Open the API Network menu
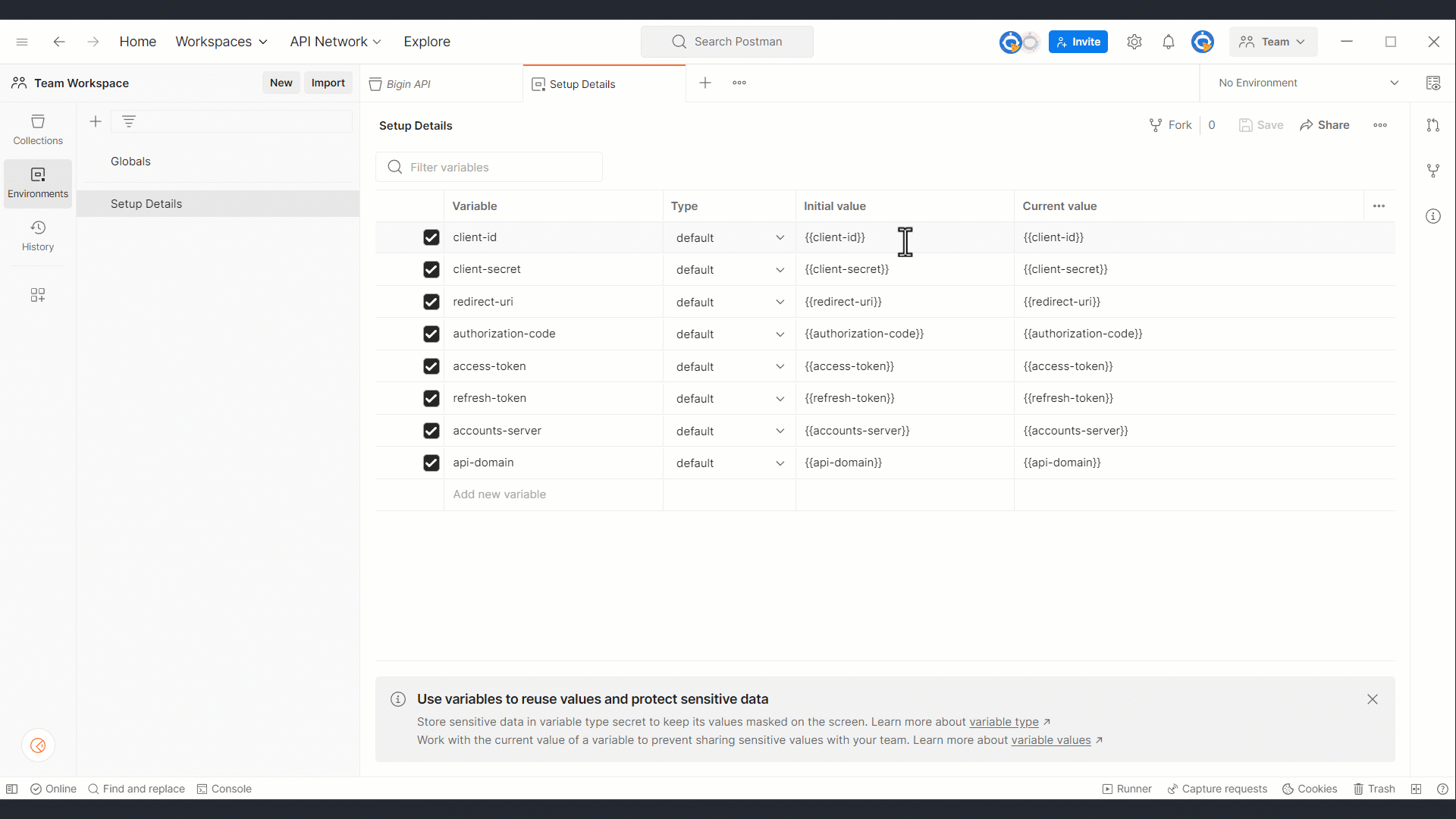The width and height of the screenshot is (1456, 819). point(334,42)
